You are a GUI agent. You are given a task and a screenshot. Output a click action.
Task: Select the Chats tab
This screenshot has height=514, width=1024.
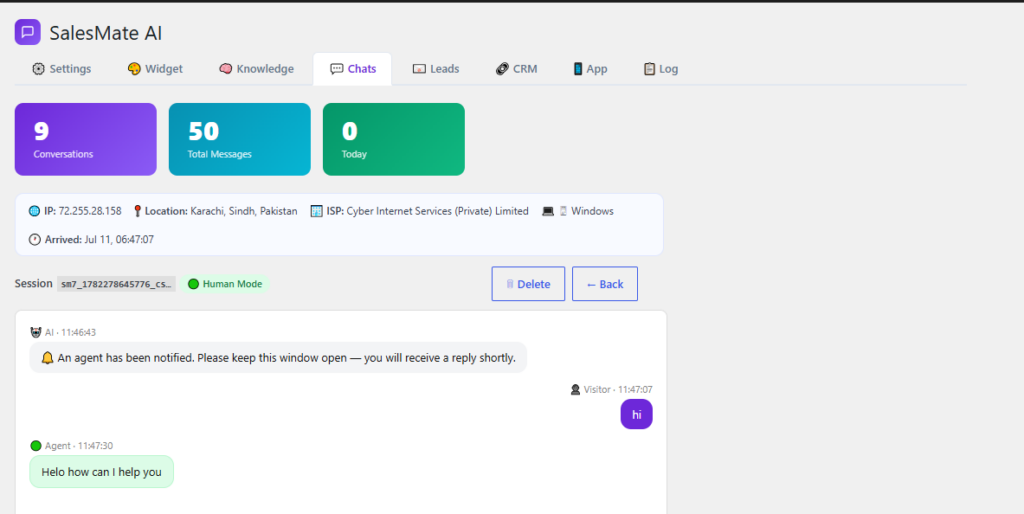(x=353, y=69)
